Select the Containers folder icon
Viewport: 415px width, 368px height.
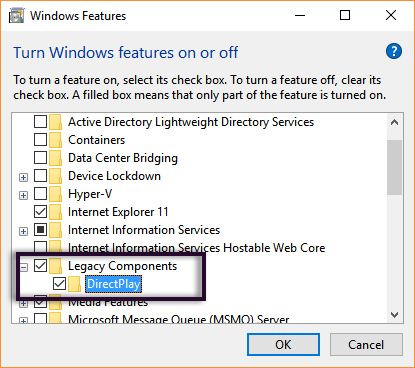56,140
